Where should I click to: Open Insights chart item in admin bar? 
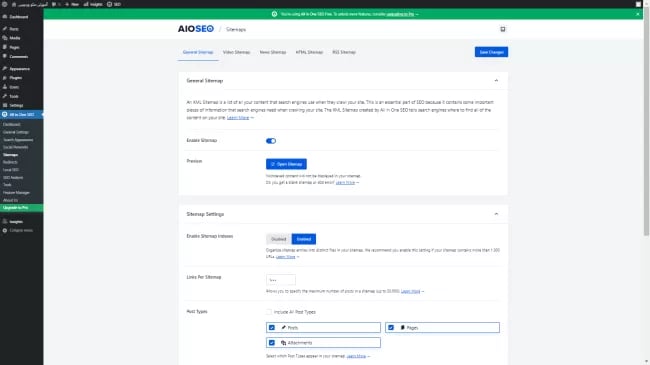point(93,4)
